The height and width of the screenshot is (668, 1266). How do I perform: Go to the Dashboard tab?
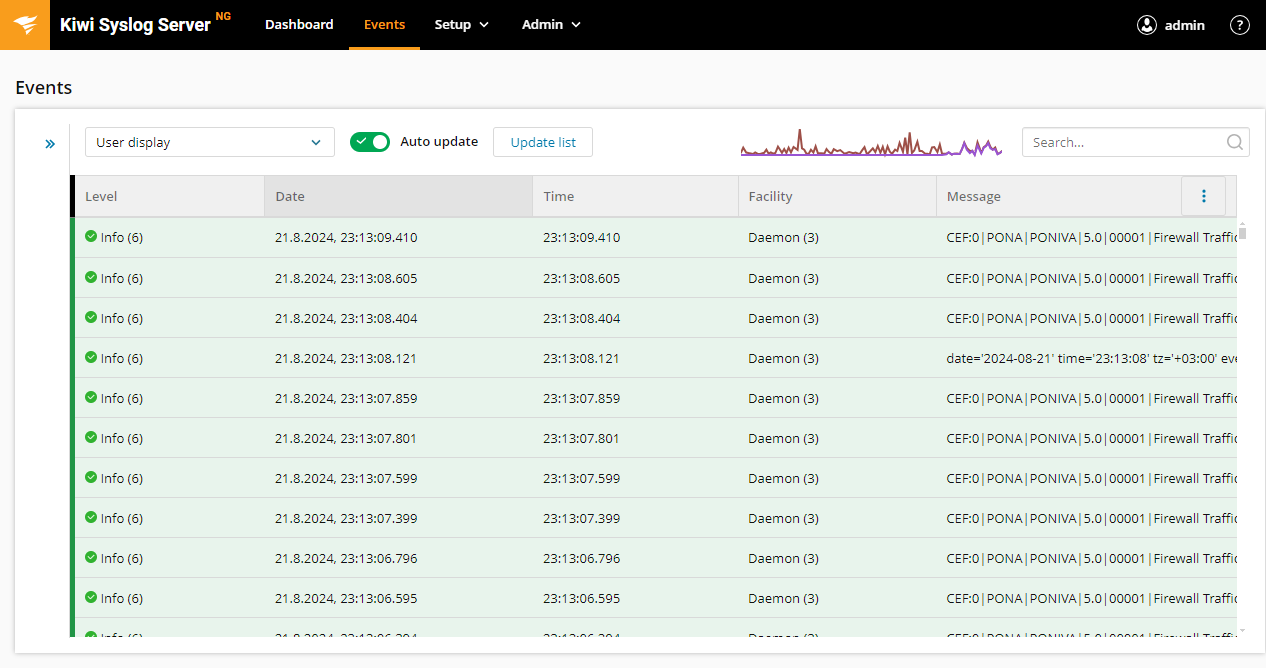(x=299, y=25)
